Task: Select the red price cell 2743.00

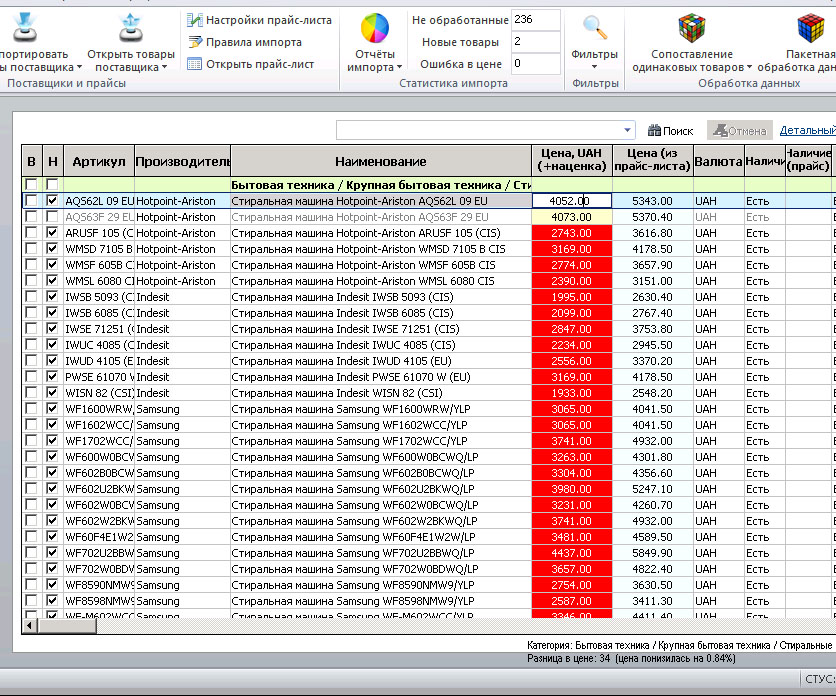Action: 572,233
